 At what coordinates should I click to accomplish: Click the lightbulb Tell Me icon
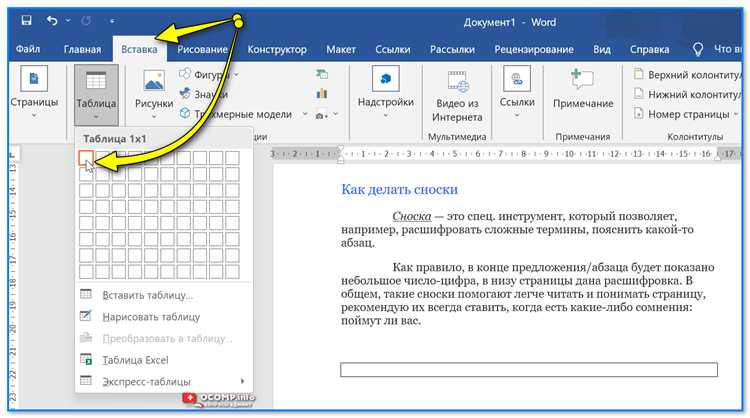click(x=698, y=48)
